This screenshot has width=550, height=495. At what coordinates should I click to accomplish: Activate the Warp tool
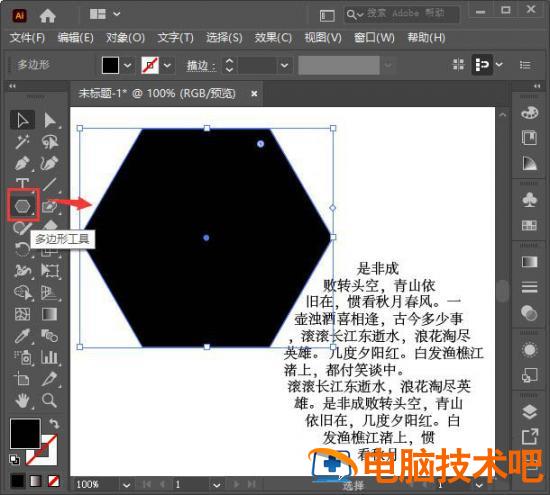click(22, 271)
